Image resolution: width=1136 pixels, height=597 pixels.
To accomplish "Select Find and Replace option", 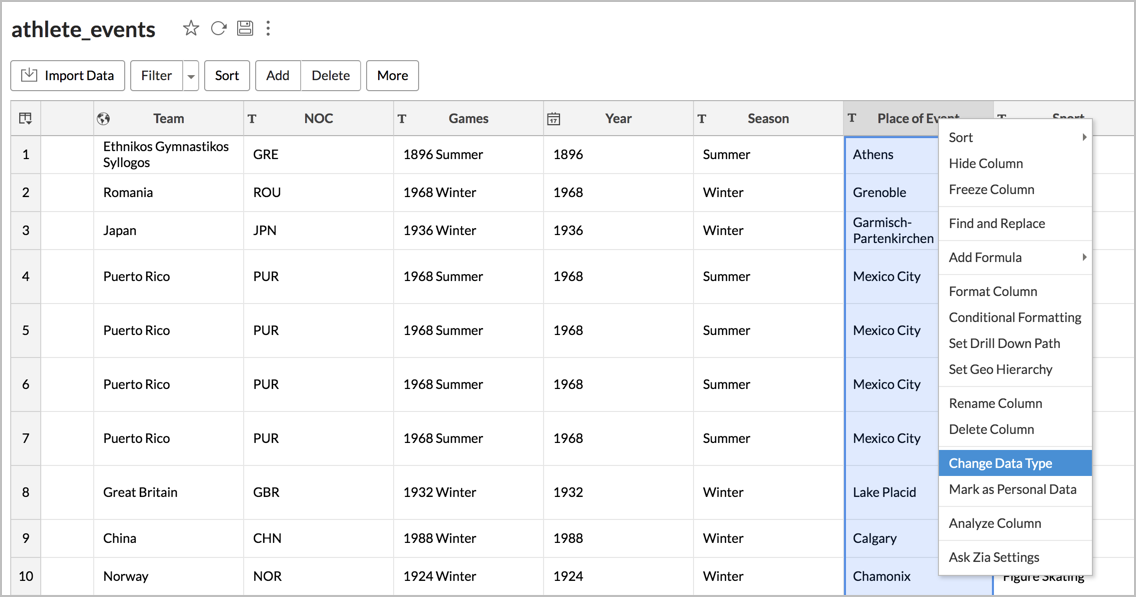I will (x=1015, y=224).
